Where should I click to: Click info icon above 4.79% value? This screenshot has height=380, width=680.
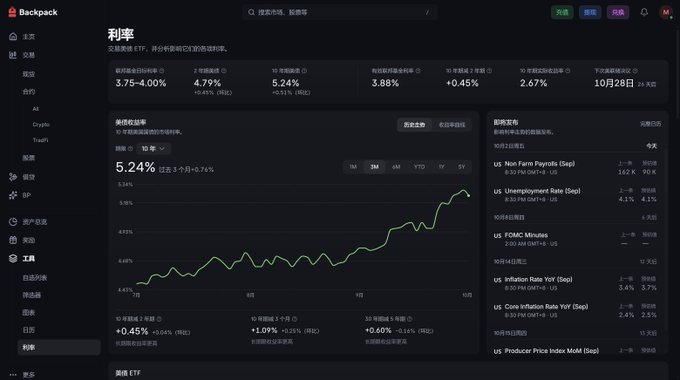(224, 71)
